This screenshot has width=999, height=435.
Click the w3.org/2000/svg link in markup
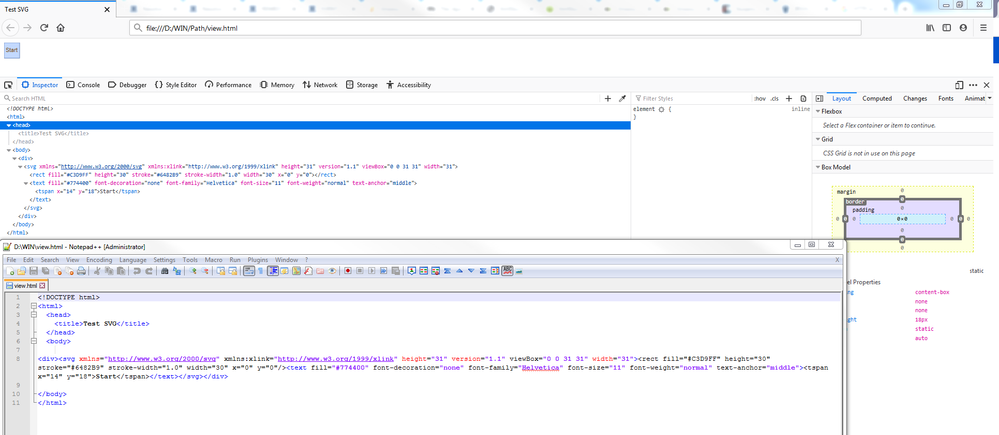tap(102, 166)
